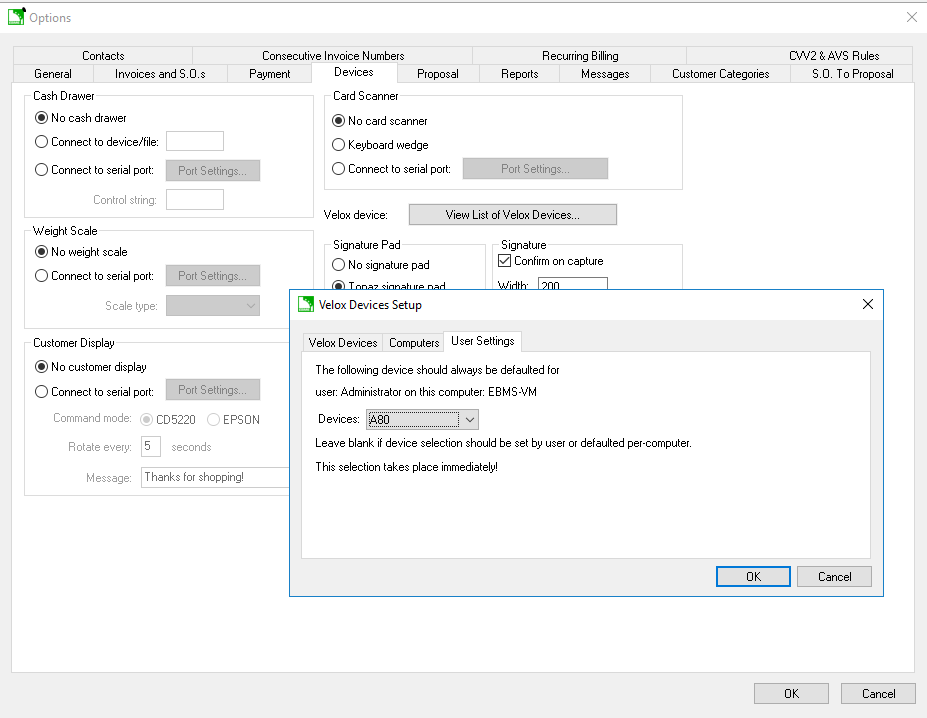The height and width of the screenshot is (718, 927).
Task: Close the Velox Devices Setup dialog
Action: [867, 304]
